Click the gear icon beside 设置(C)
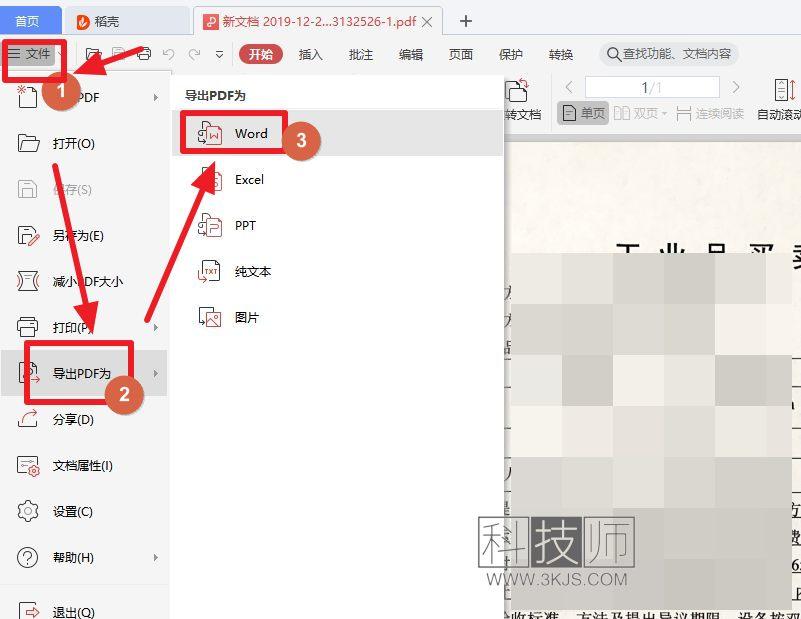This screenshot has width=801, height=619. [x=28, y=511]
